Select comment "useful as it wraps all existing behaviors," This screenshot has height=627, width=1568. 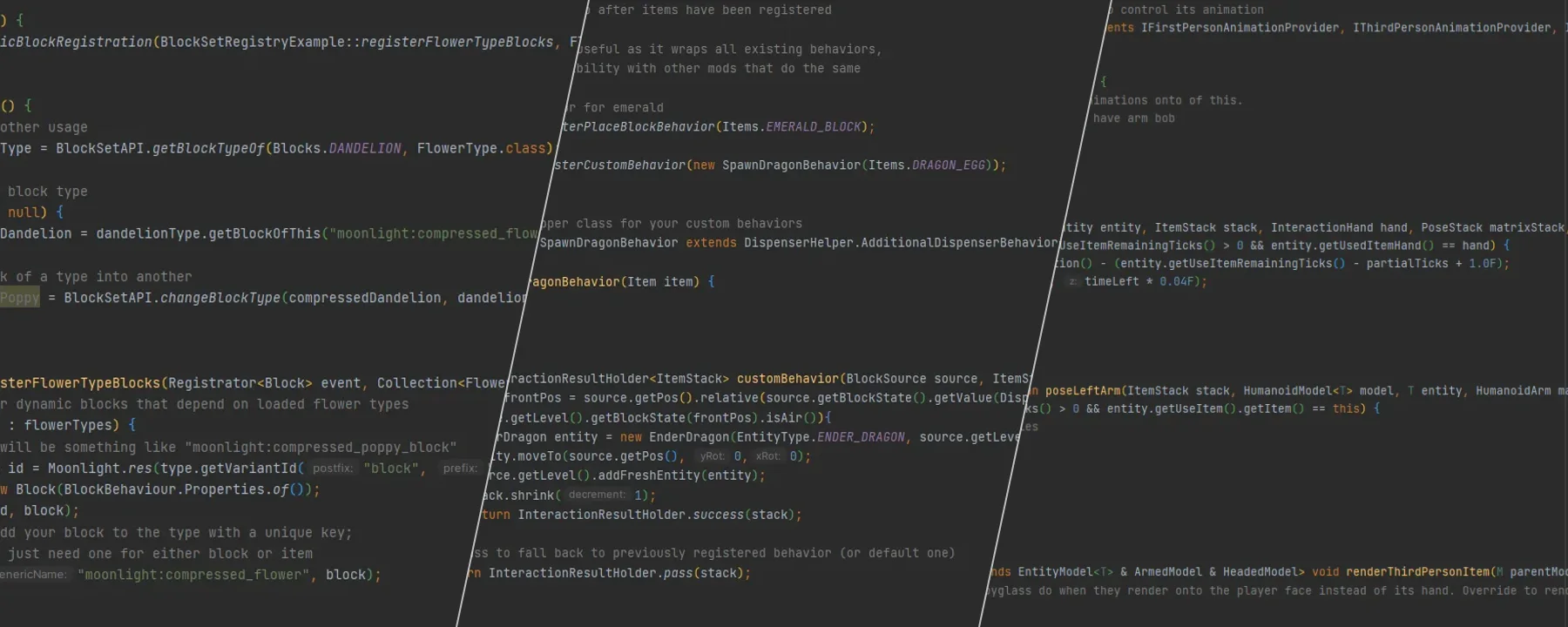(x=729, y=49)
